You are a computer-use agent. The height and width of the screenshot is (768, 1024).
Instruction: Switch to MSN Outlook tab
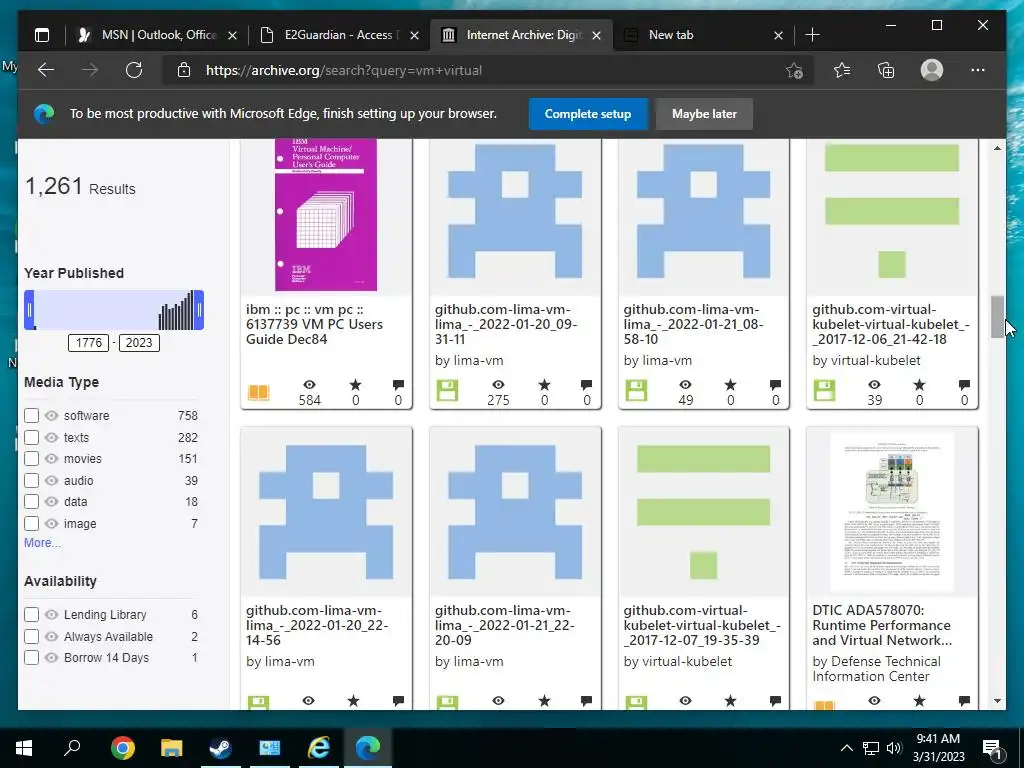click(x=159, y=35)
